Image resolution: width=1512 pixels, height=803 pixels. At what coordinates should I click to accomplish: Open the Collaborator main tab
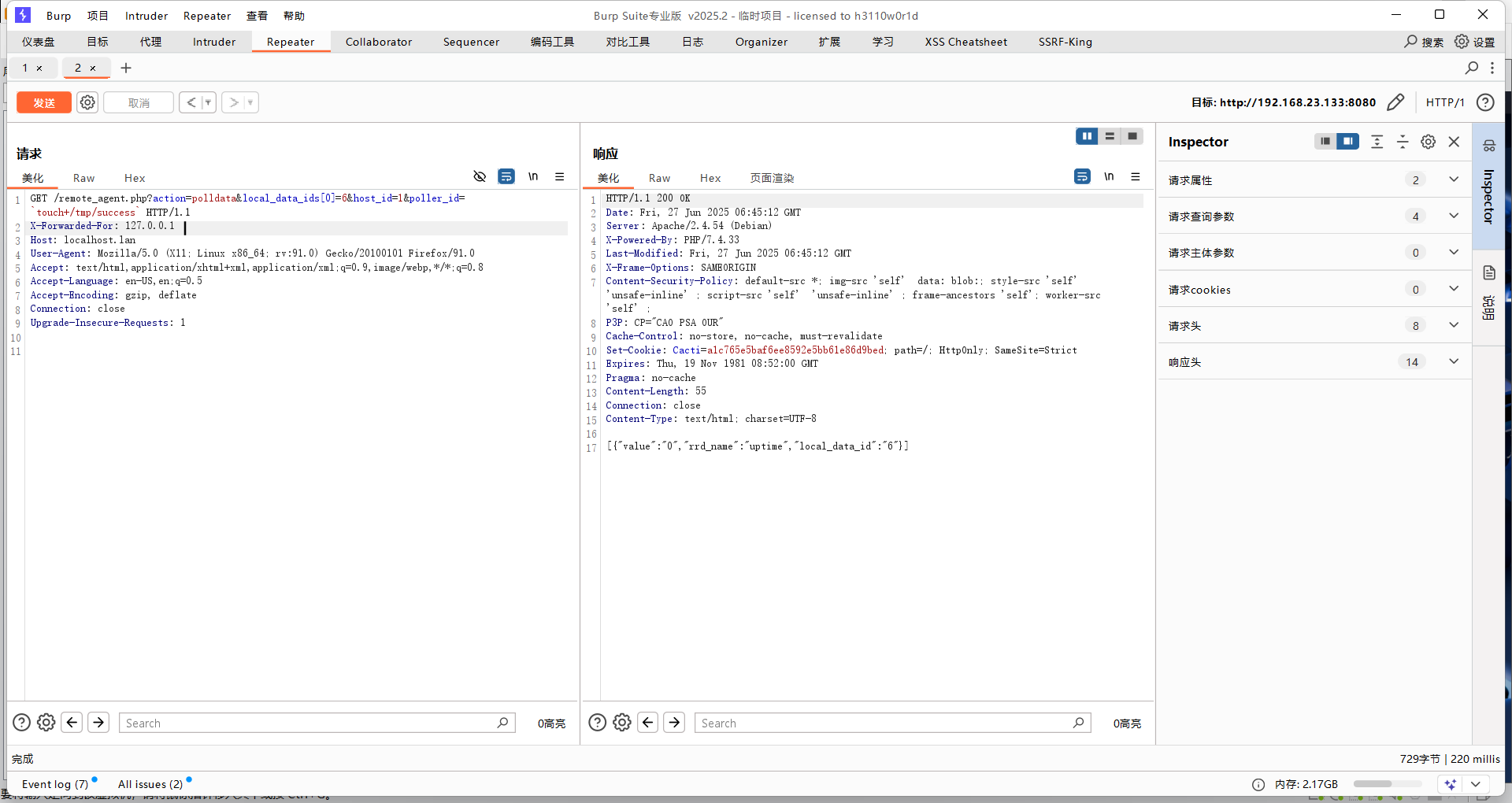pyautogui.click(x=379, y=42)
